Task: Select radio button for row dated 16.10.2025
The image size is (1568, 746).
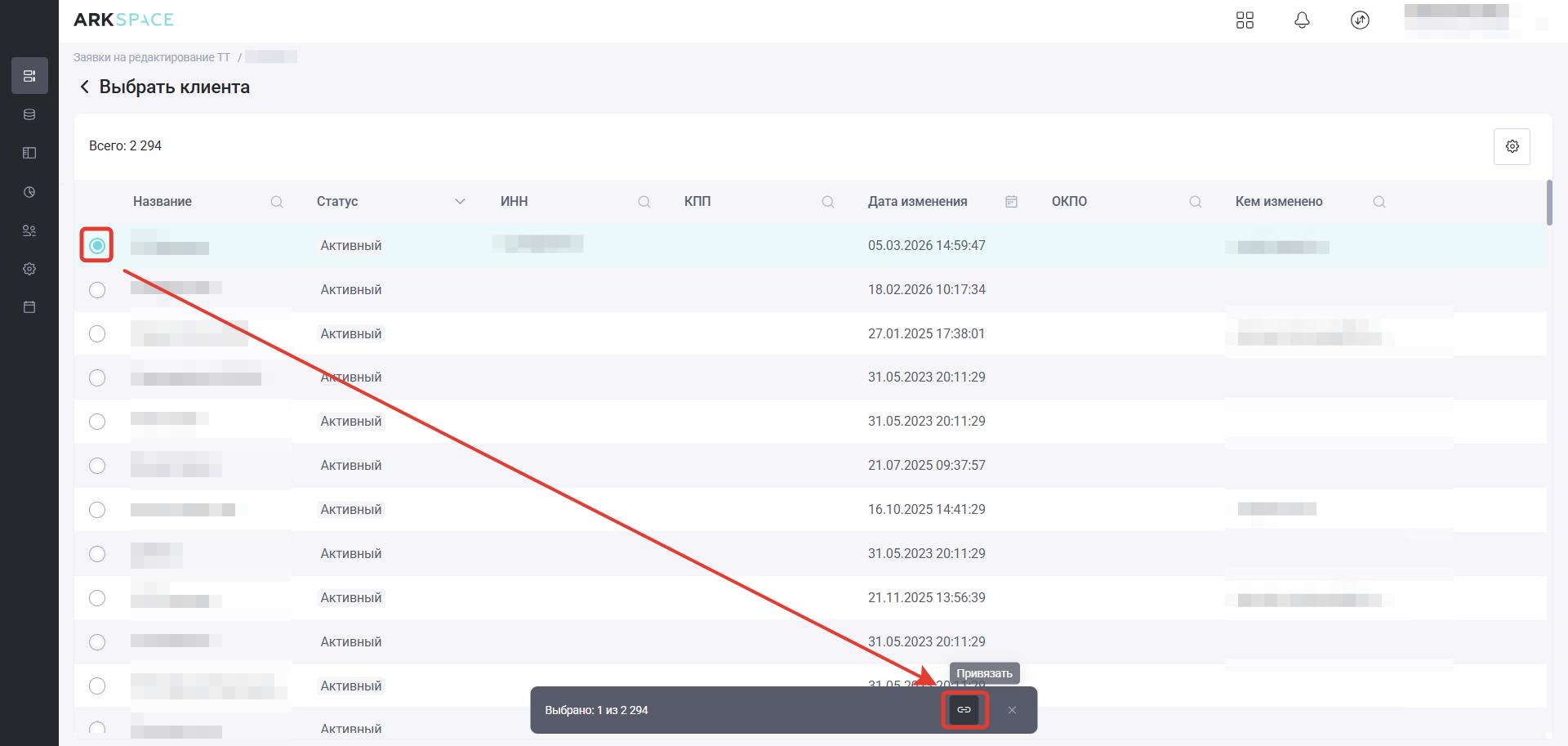Action: (97, 510)
